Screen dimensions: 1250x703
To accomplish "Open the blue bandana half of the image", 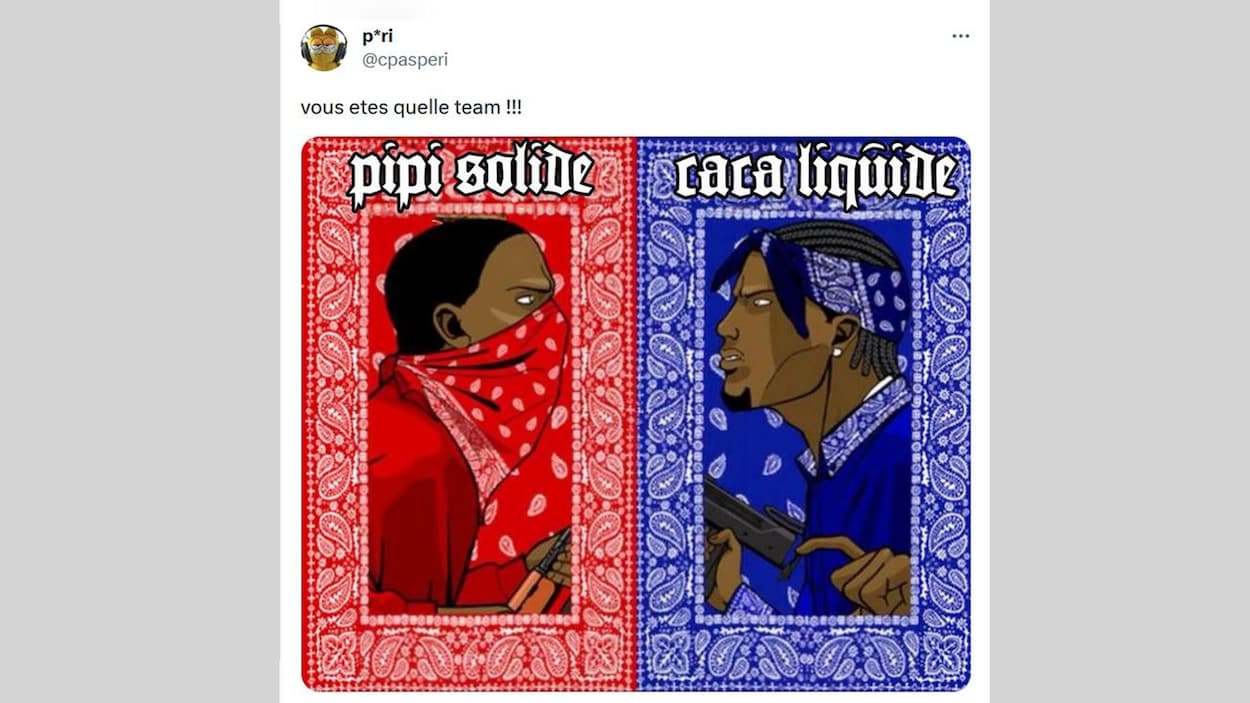I will coord(804,413).
